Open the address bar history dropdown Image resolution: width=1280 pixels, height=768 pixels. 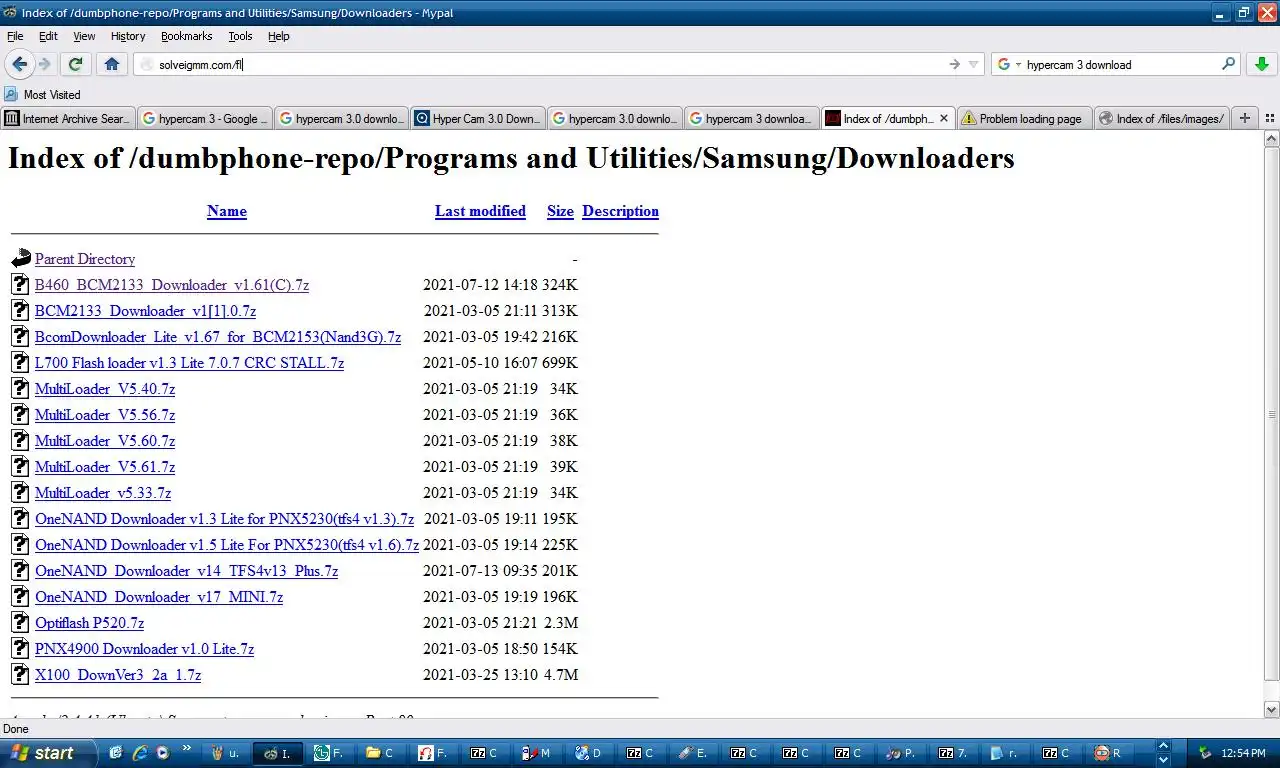coord(973,64)
